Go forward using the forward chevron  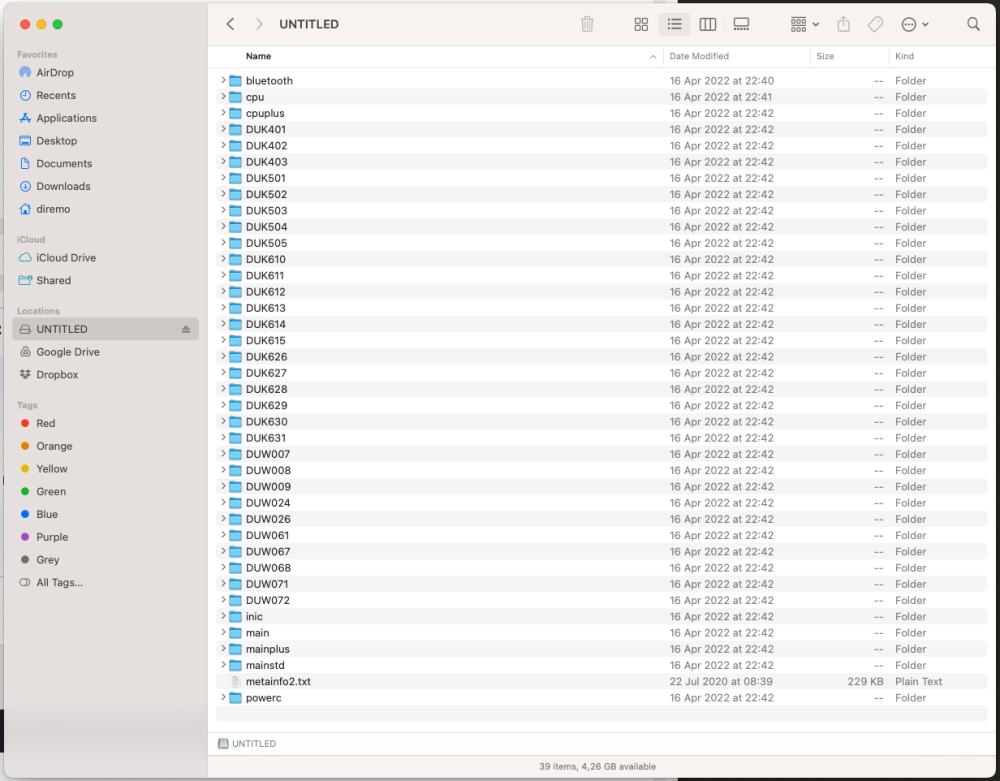tap(258, 24)
